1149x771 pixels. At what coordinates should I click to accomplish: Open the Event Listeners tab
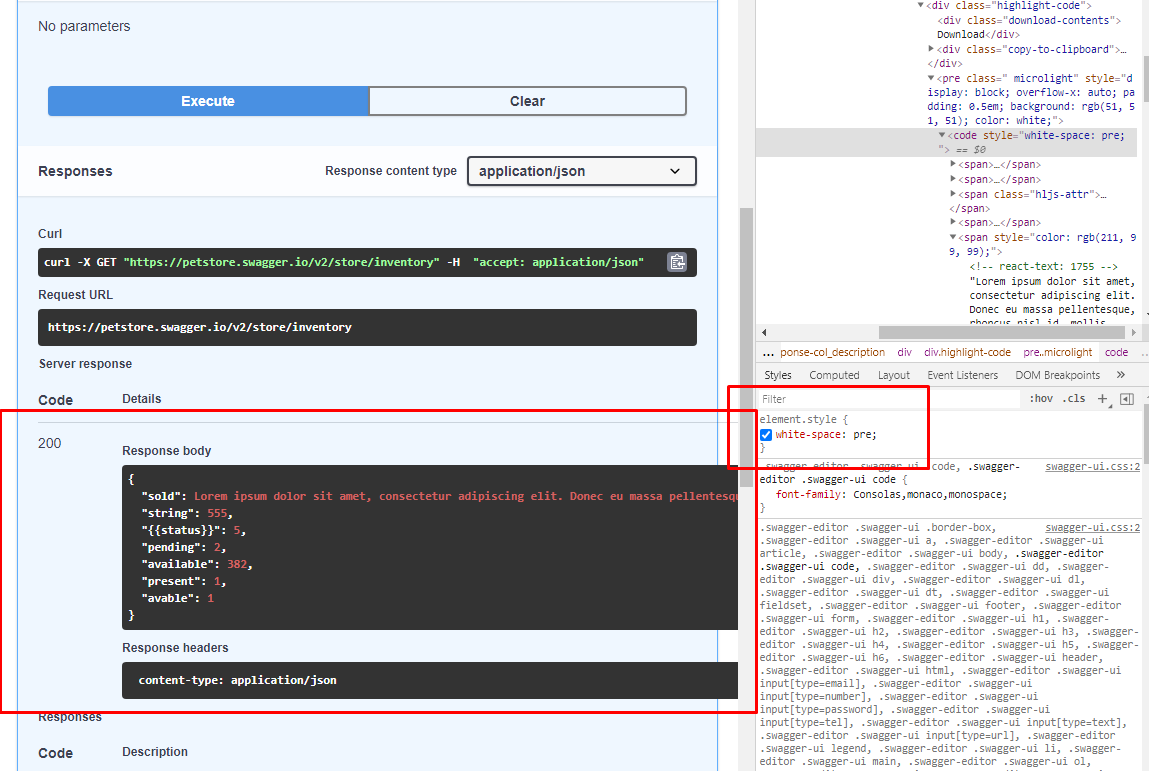[x=962, y=375]
